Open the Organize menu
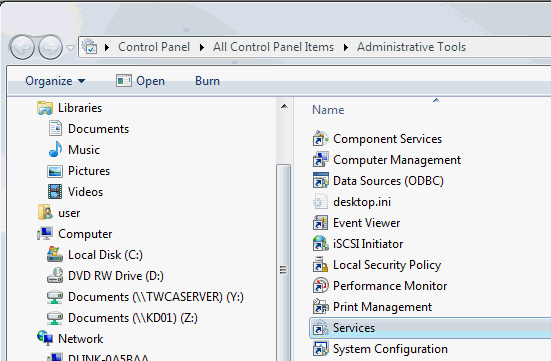 click(x=55, y=81)
